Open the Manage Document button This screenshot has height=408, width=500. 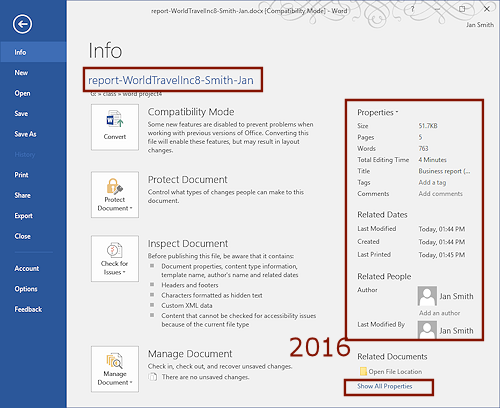(x=115, y=369)
